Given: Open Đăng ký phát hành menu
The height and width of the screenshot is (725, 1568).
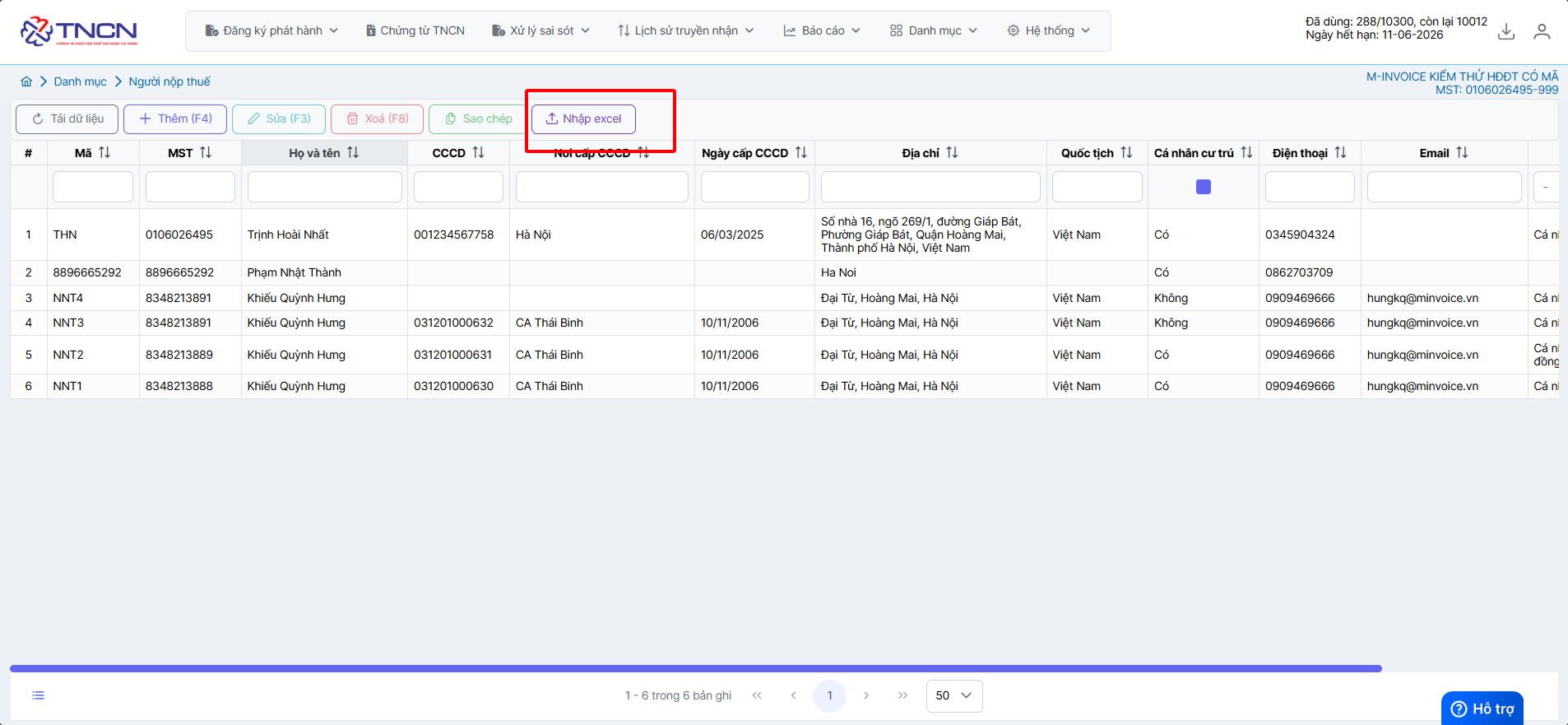Looking at the screenshot, I should click(x=271, y=30).
